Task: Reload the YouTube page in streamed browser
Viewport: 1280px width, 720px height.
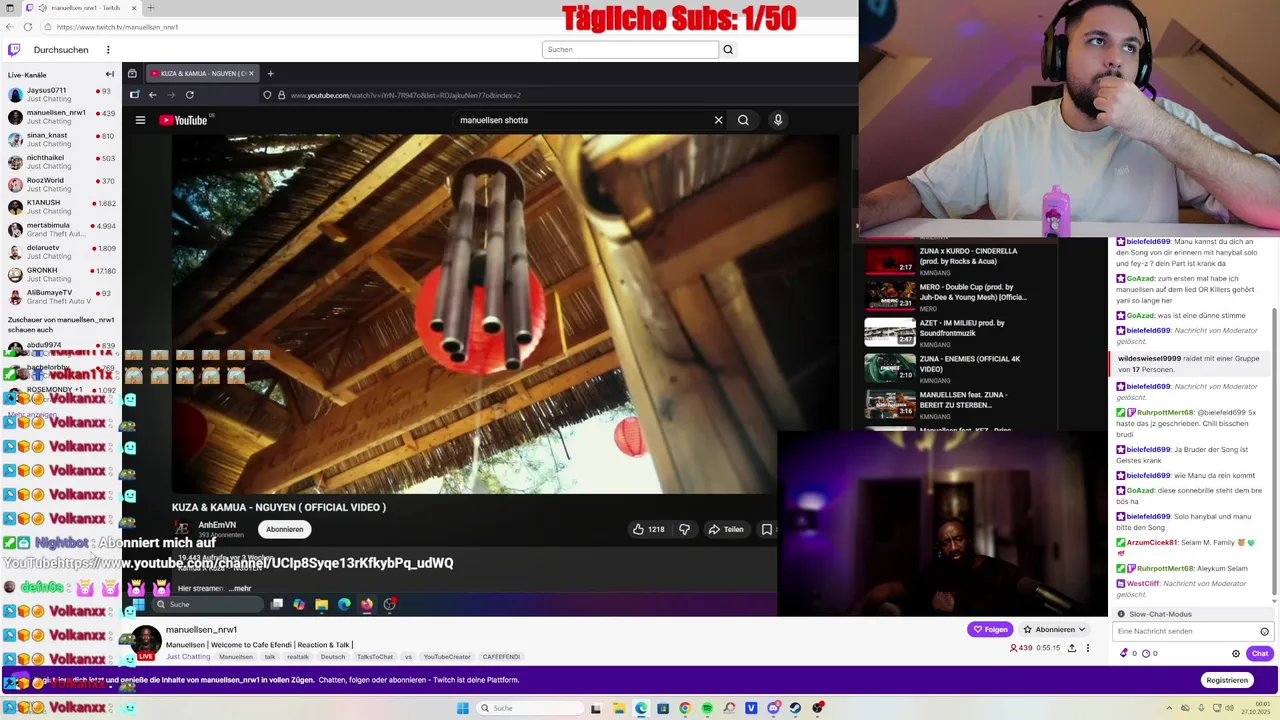Action: [x=189, y=95]
